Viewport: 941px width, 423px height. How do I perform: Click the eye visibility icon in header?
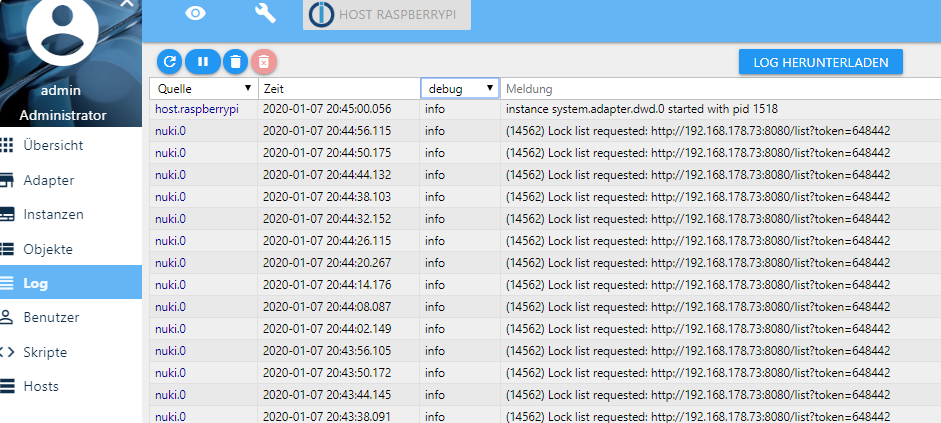tap(195, 13)
